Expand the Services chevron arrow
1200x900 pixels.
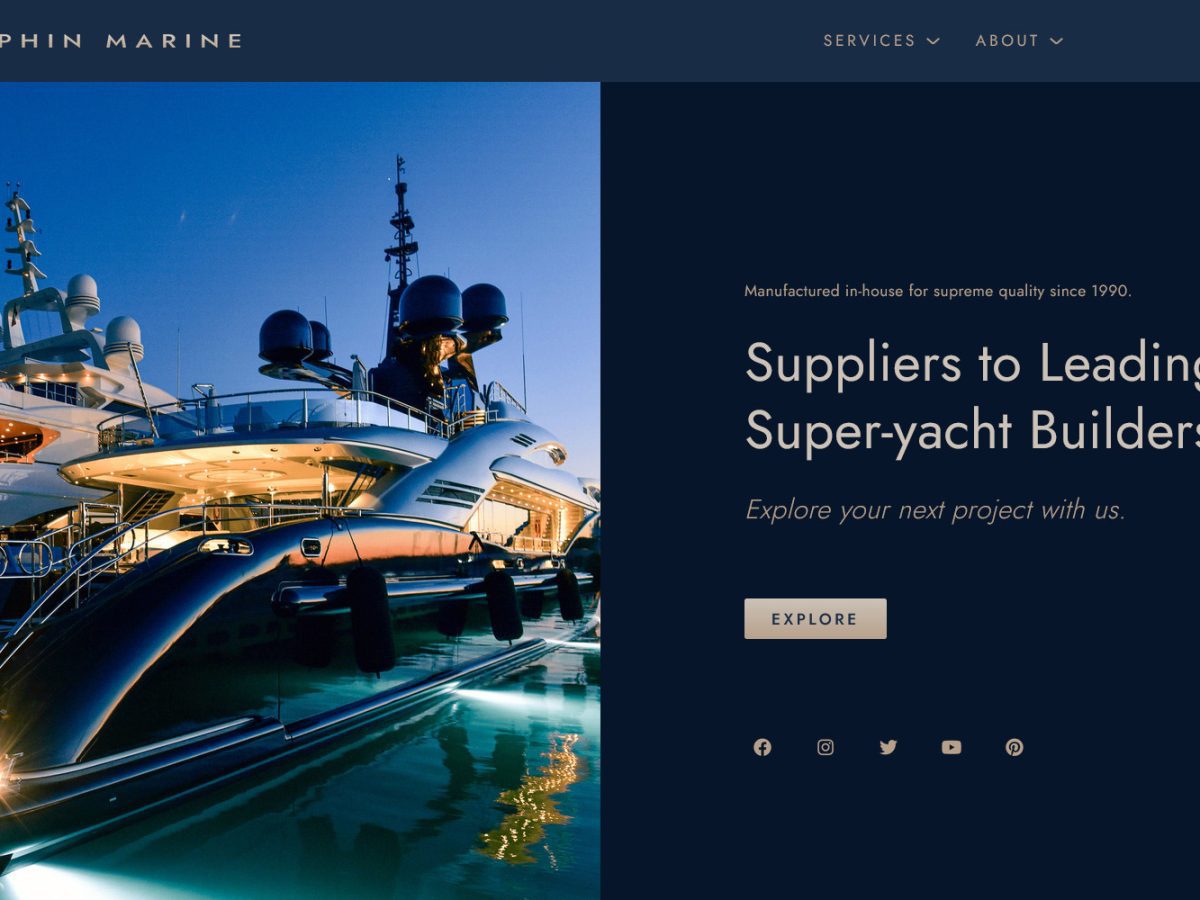pos(933,41)
